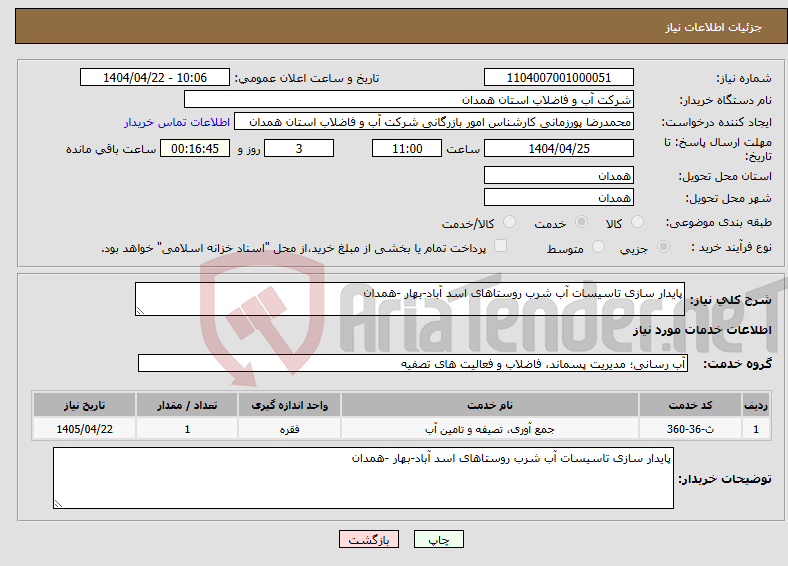Select the خدمت radio button
The image size is (788, 566).
tap(581, 222)
